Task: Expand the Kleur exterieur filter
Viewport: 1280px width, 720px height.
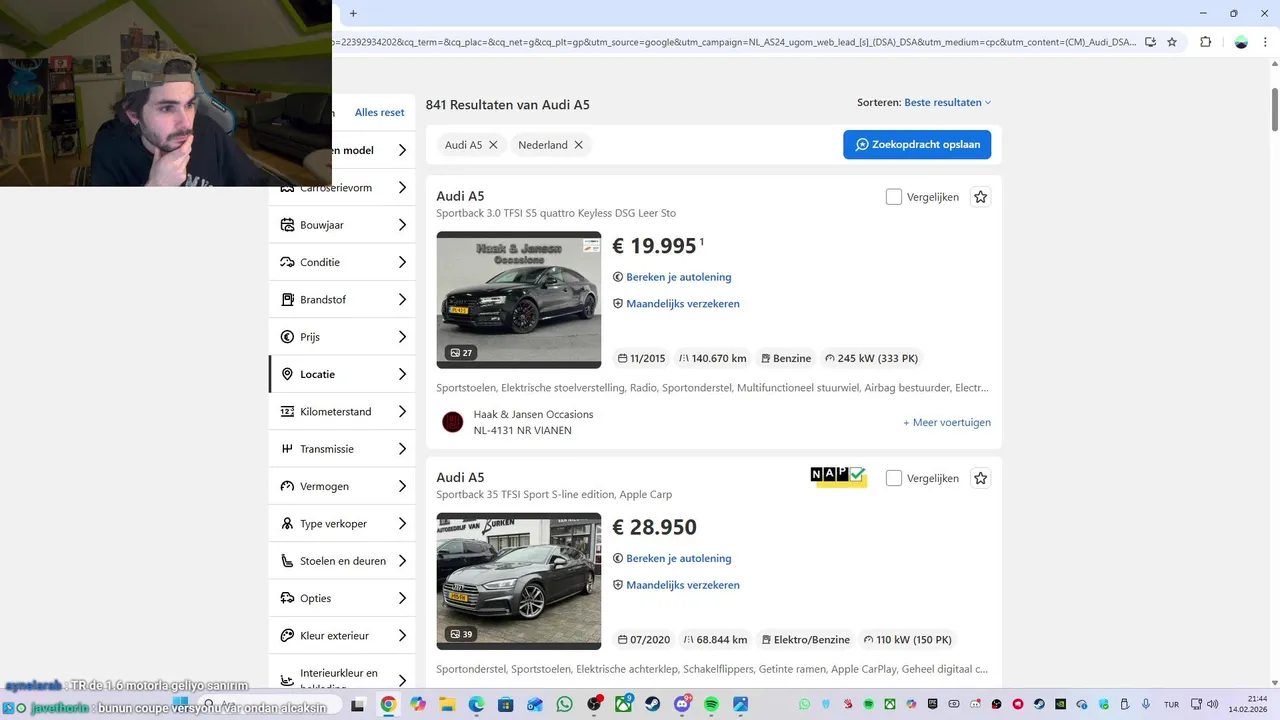Action: (x=342, y=635)
